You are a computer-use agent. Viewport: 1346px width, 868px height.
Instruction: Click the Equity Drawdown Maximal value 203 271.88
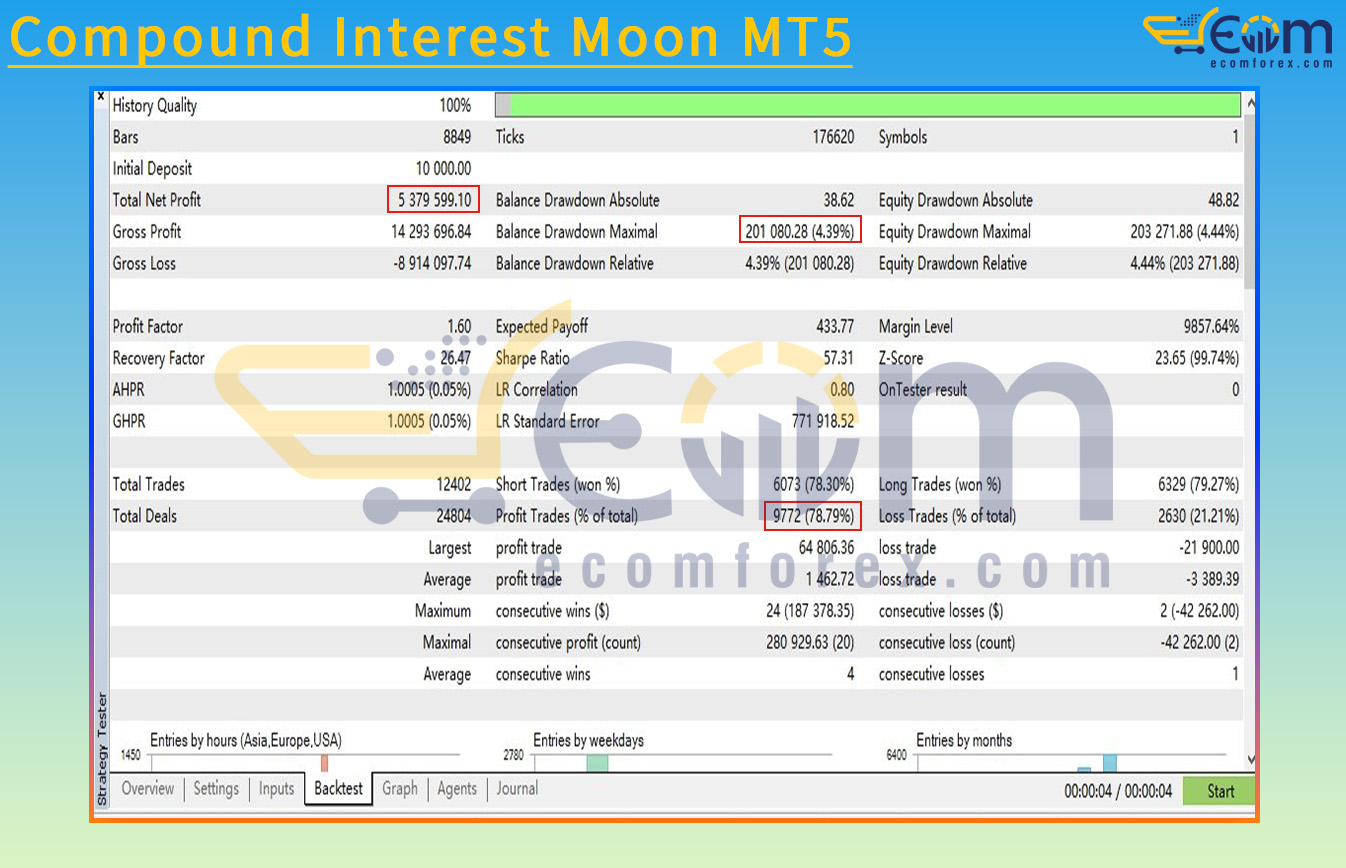(1185, 231)
